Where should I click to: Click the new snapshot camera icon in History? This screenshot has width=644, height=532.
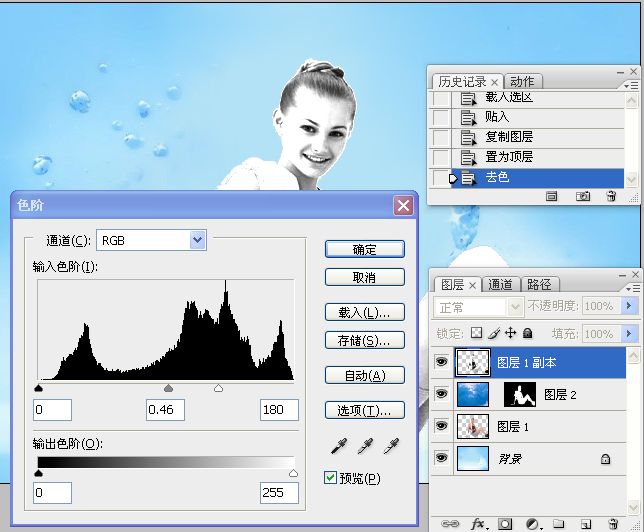[x=583, y=197]
